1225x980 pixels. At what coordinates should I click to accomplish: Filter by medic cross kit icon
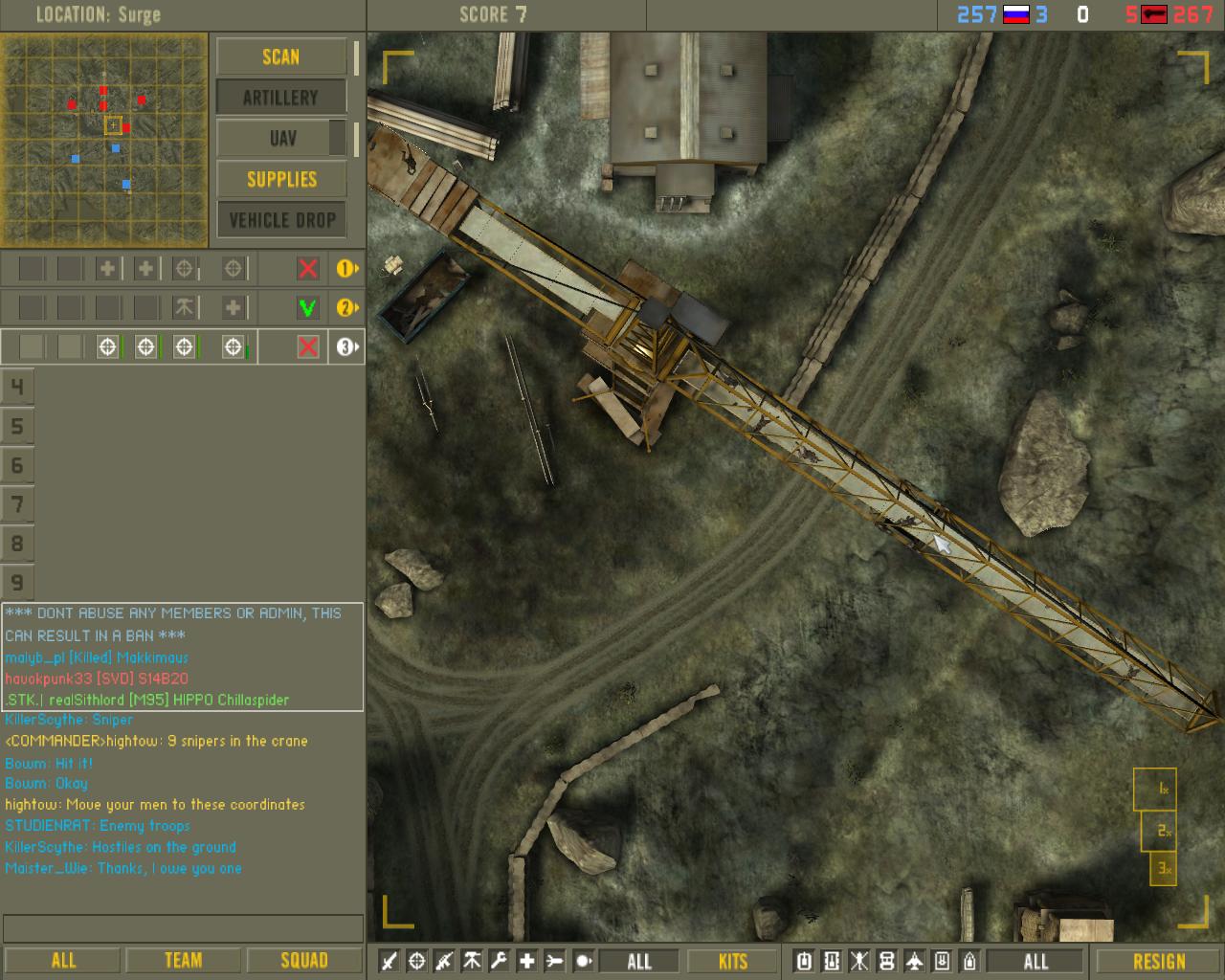tap(527, 961)
